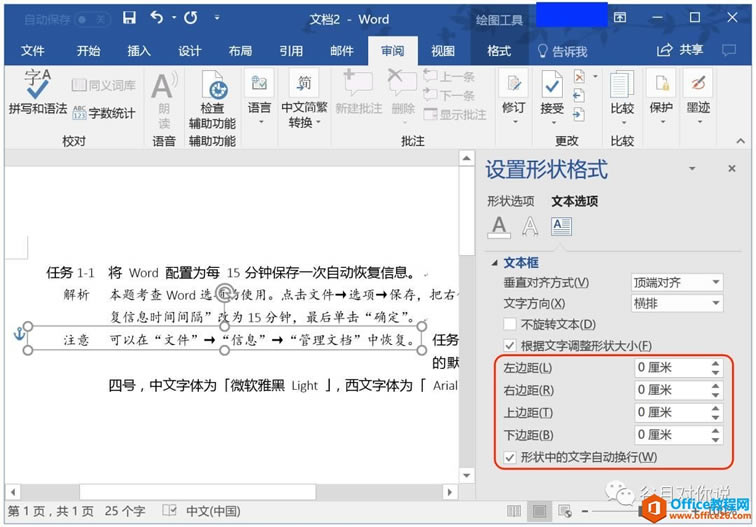
Task: Switch to print layout view icon
Action: pyautogui.click(x=539, y=511)
